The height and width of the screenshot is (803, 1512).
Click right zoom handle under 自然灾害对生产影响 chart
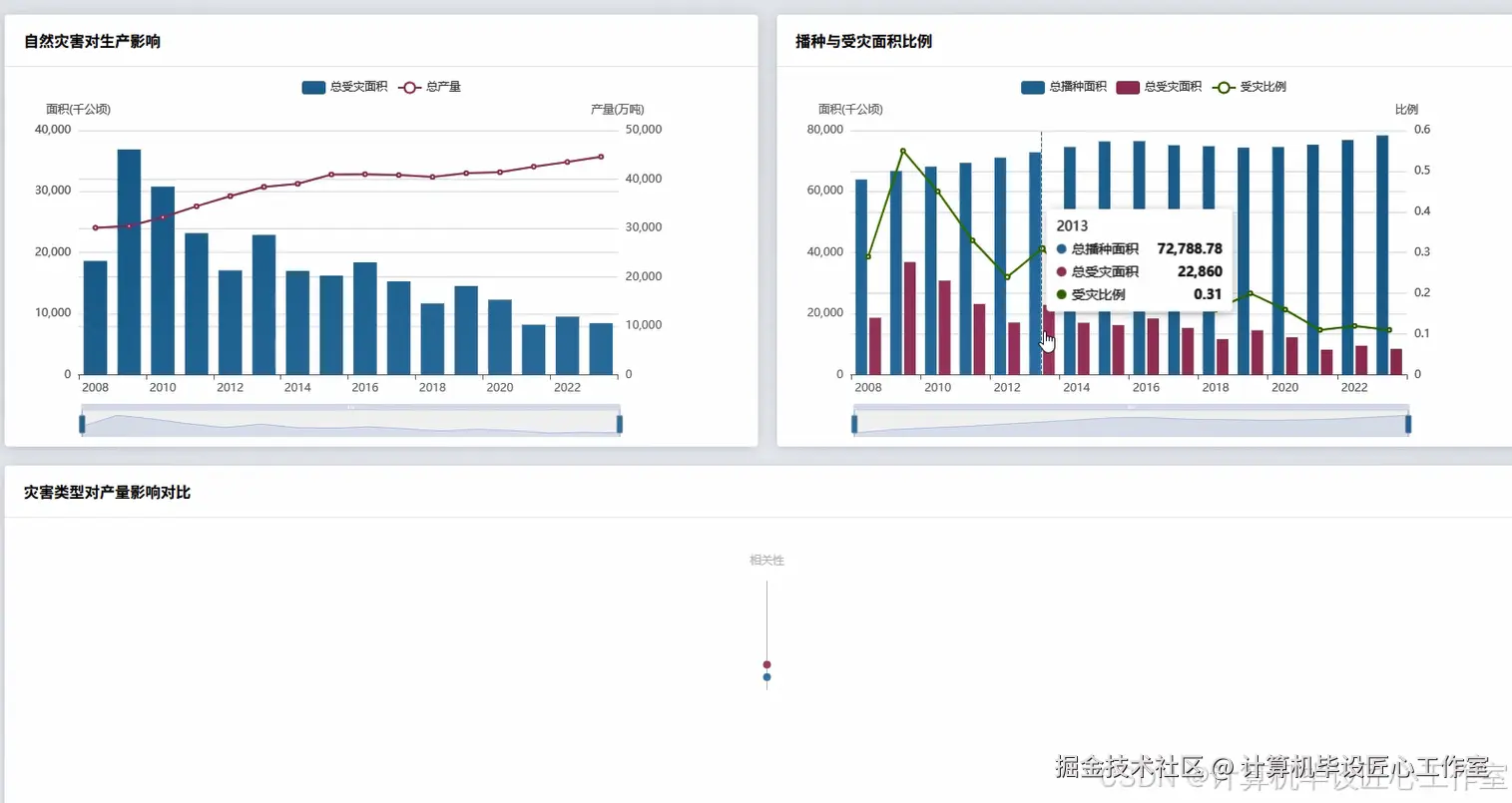click(620, 424)
